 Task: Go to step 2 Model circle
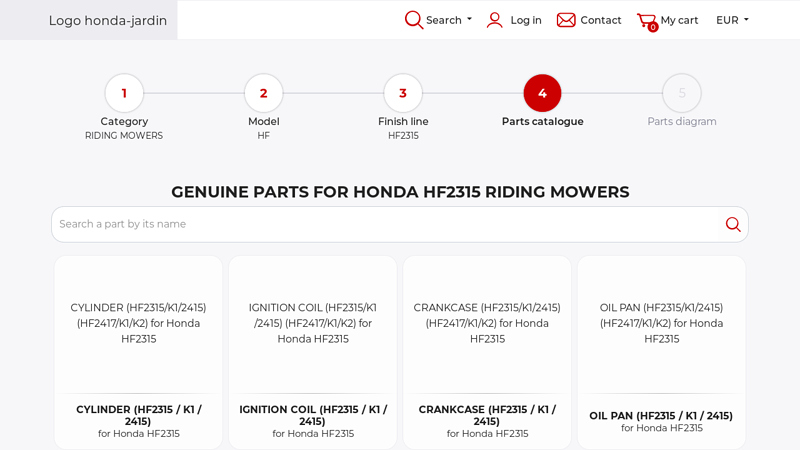[x=263, y=93]
